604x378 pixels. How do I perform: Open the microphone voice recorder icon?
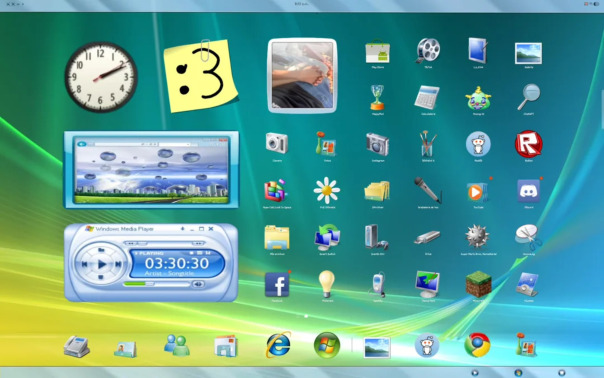[428, 190]
